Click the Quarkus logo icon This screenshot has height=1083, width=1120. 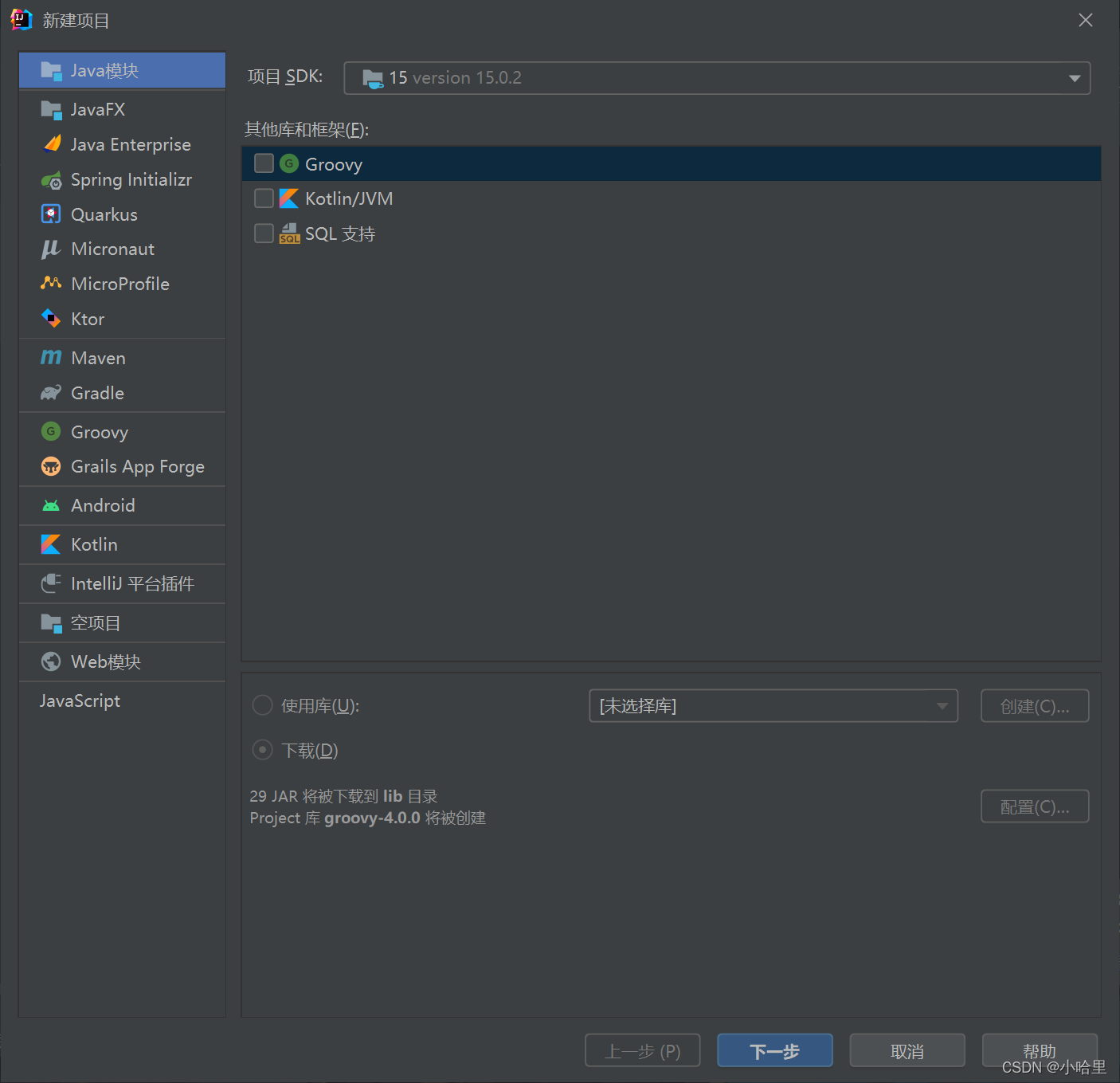click(51, 214)
